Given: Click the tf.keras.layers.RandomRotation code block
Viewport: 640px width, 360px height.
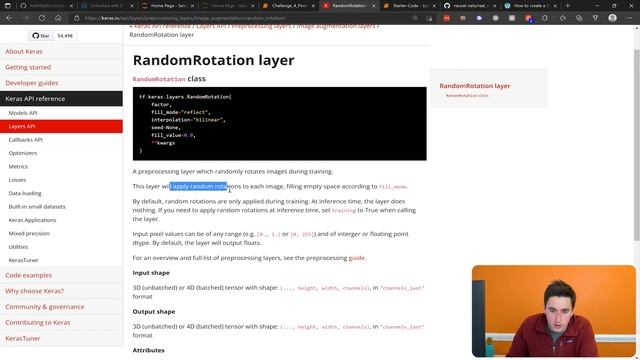Looking at the screenshot, I should [x=280, y=124].
